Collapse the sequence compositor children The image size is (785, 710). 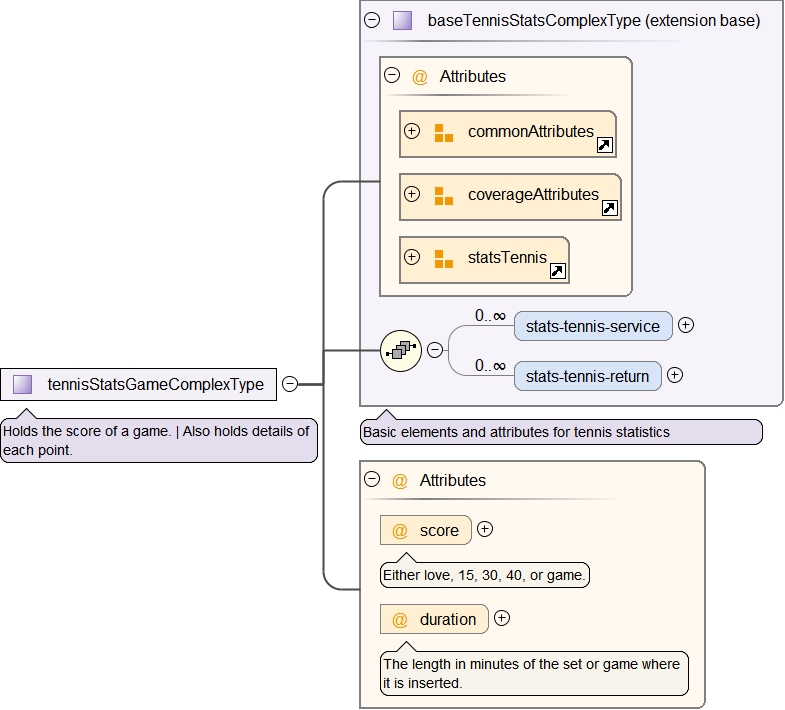tap(435, 350)
